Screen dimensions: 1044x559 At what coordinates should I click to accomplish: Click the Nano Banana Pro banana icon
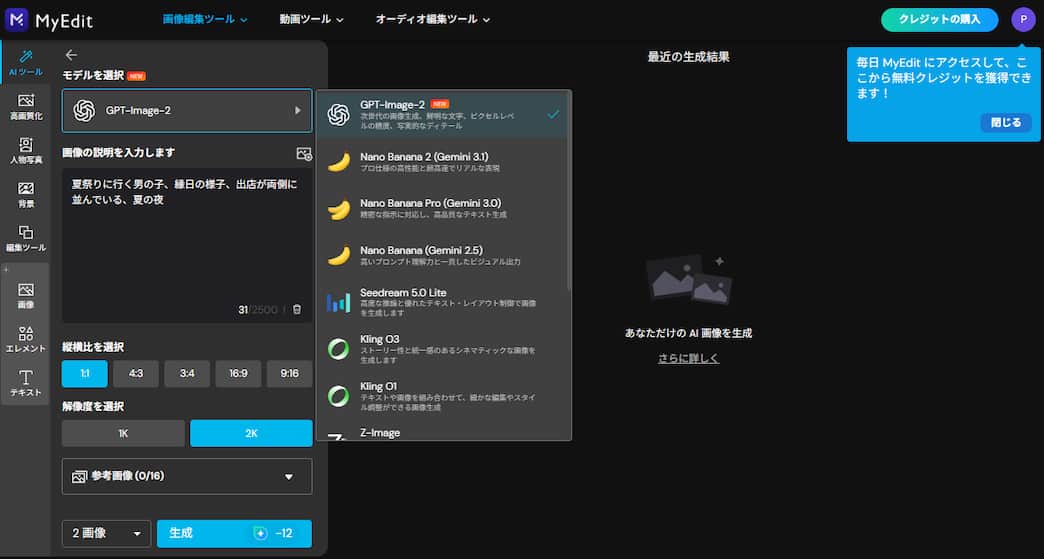click(x=339, y=210)
